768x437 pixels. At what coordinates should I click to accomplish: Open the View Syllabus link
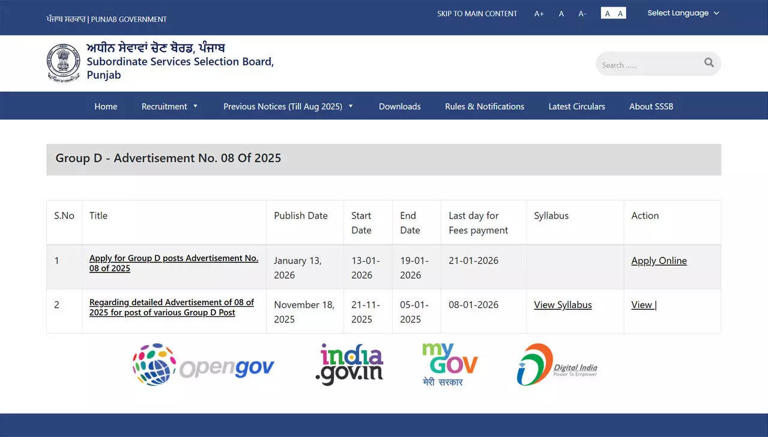click(562, 305)
